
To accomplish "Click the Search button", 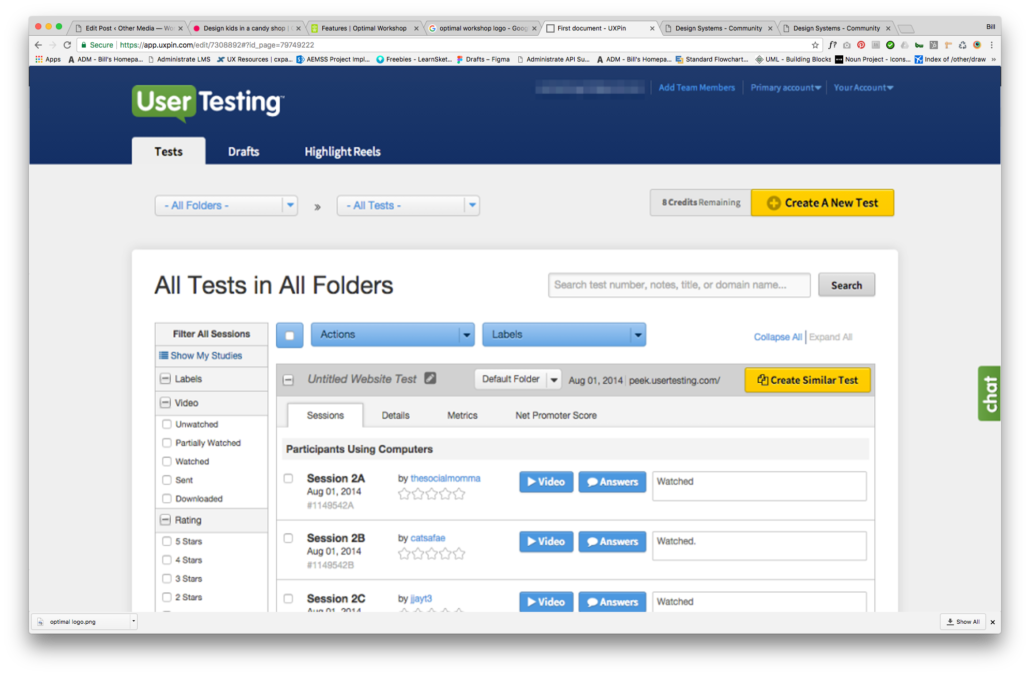I will (846, 285).
